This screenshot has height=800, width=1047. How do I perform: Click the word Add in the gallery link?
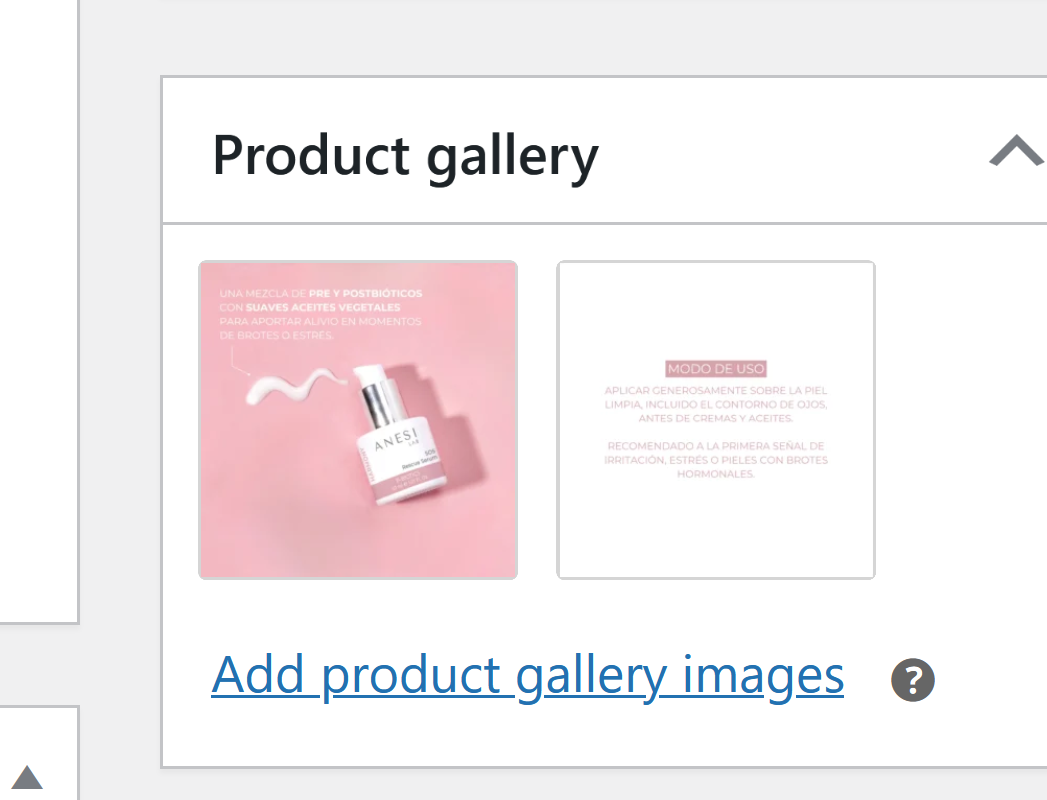[258, 675]
